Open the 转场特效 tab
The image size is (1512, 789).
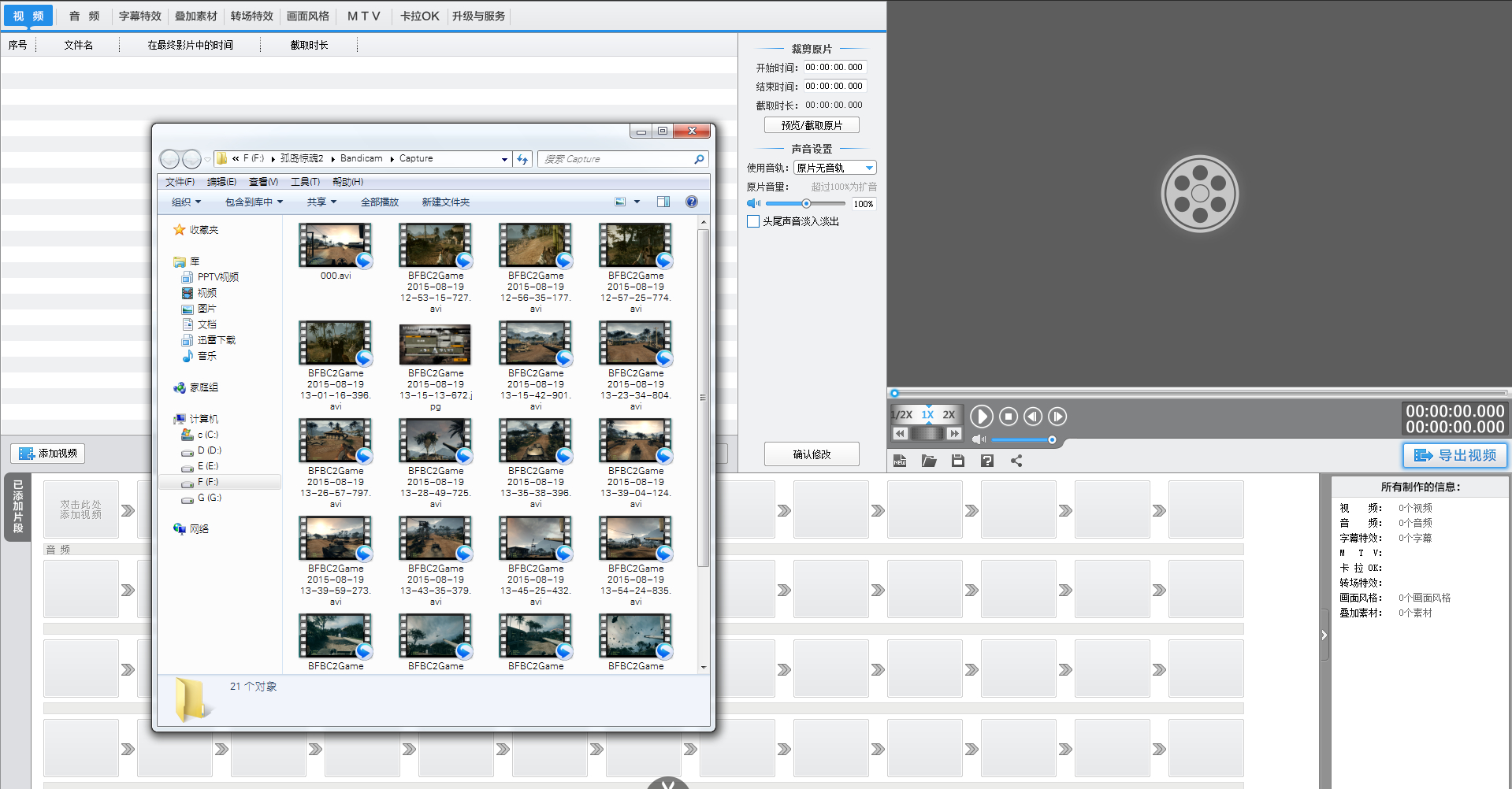(251, 16)
